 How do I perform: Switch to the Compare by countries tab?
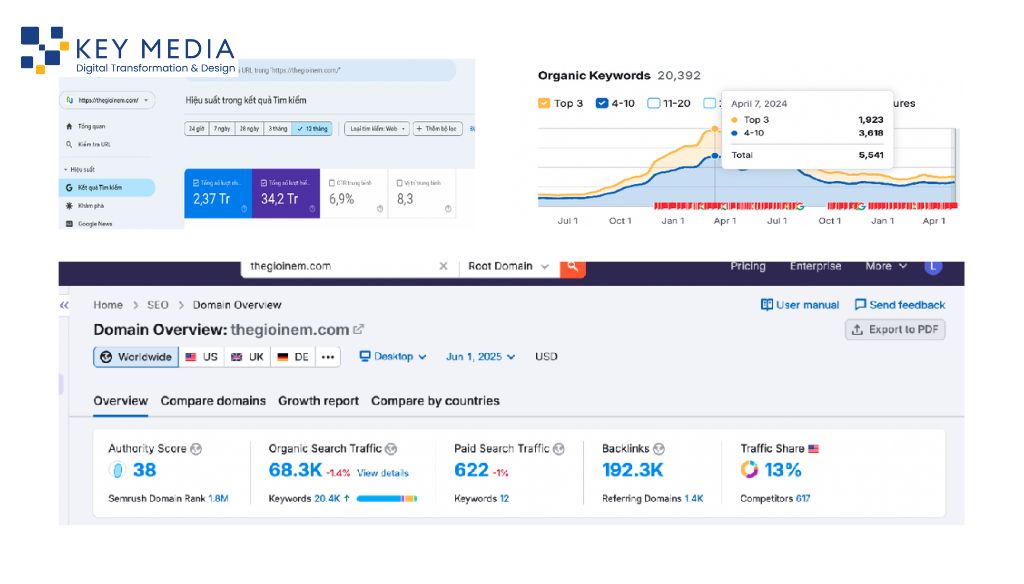pyautogui.click(x=435, y=401)
